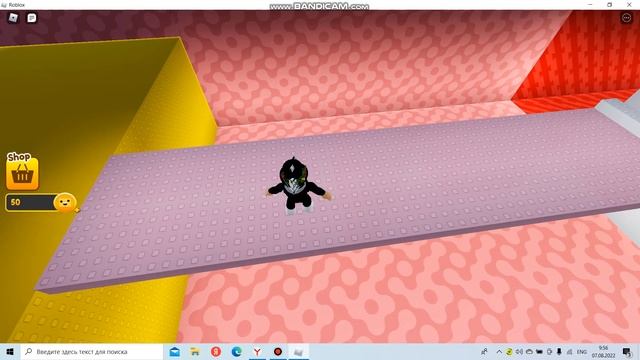Open the three-dots settings menu in top right
The width and height of the screenshot is (640, 360).
click(x=626, y=18)
